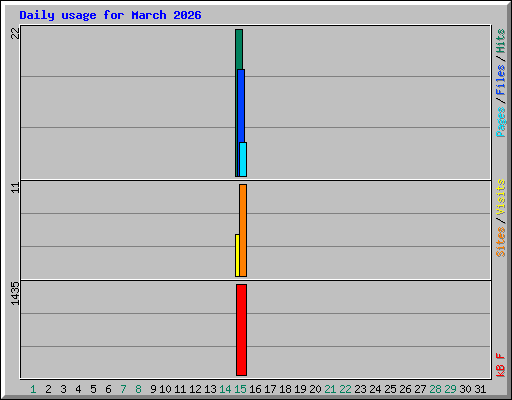Click the chart title 'Daily usage for March 2026'
The height and width of the screenshot is (400, 512).
110,15
